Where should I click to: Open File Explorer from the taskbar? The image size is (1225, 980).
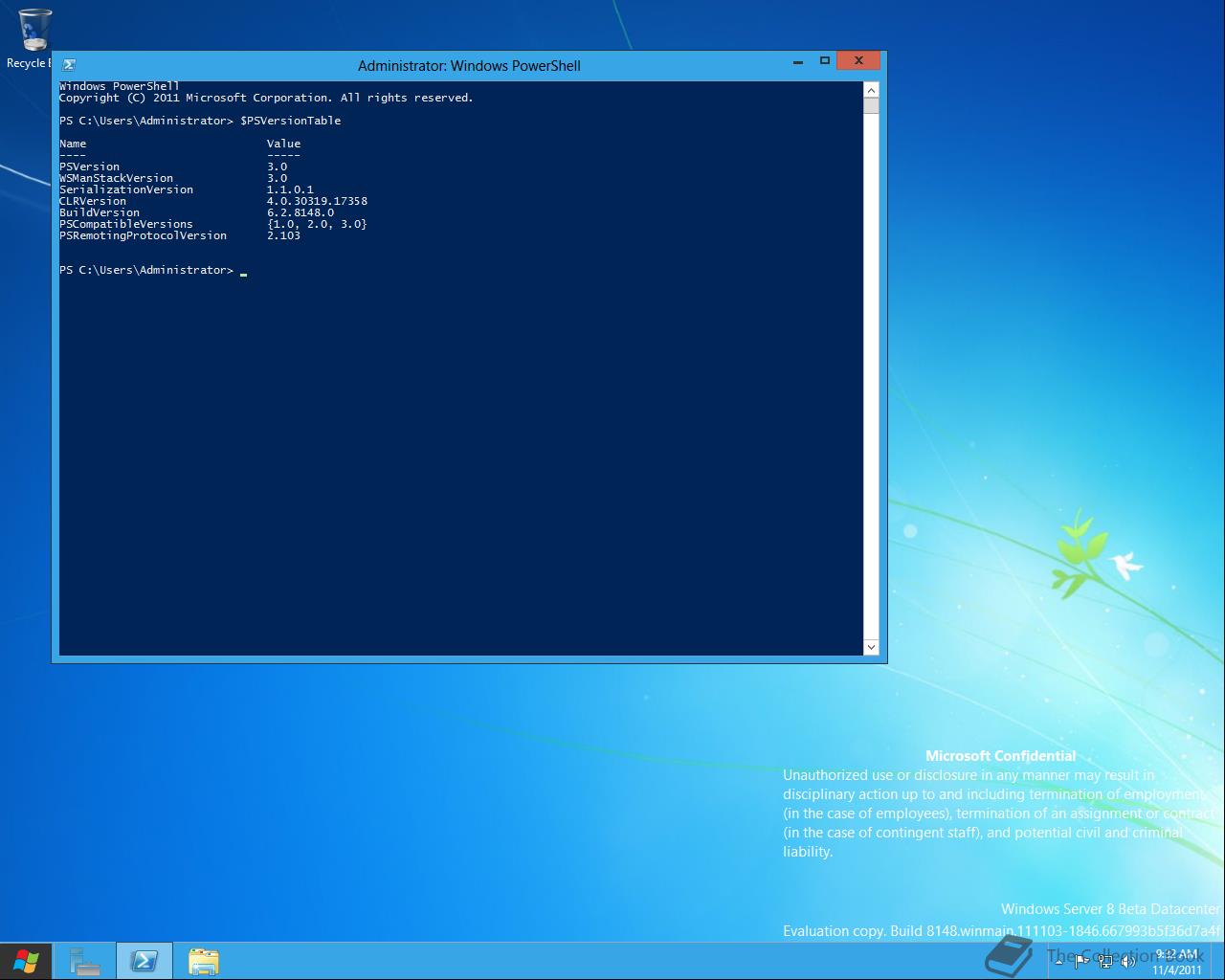coord(204,961)
